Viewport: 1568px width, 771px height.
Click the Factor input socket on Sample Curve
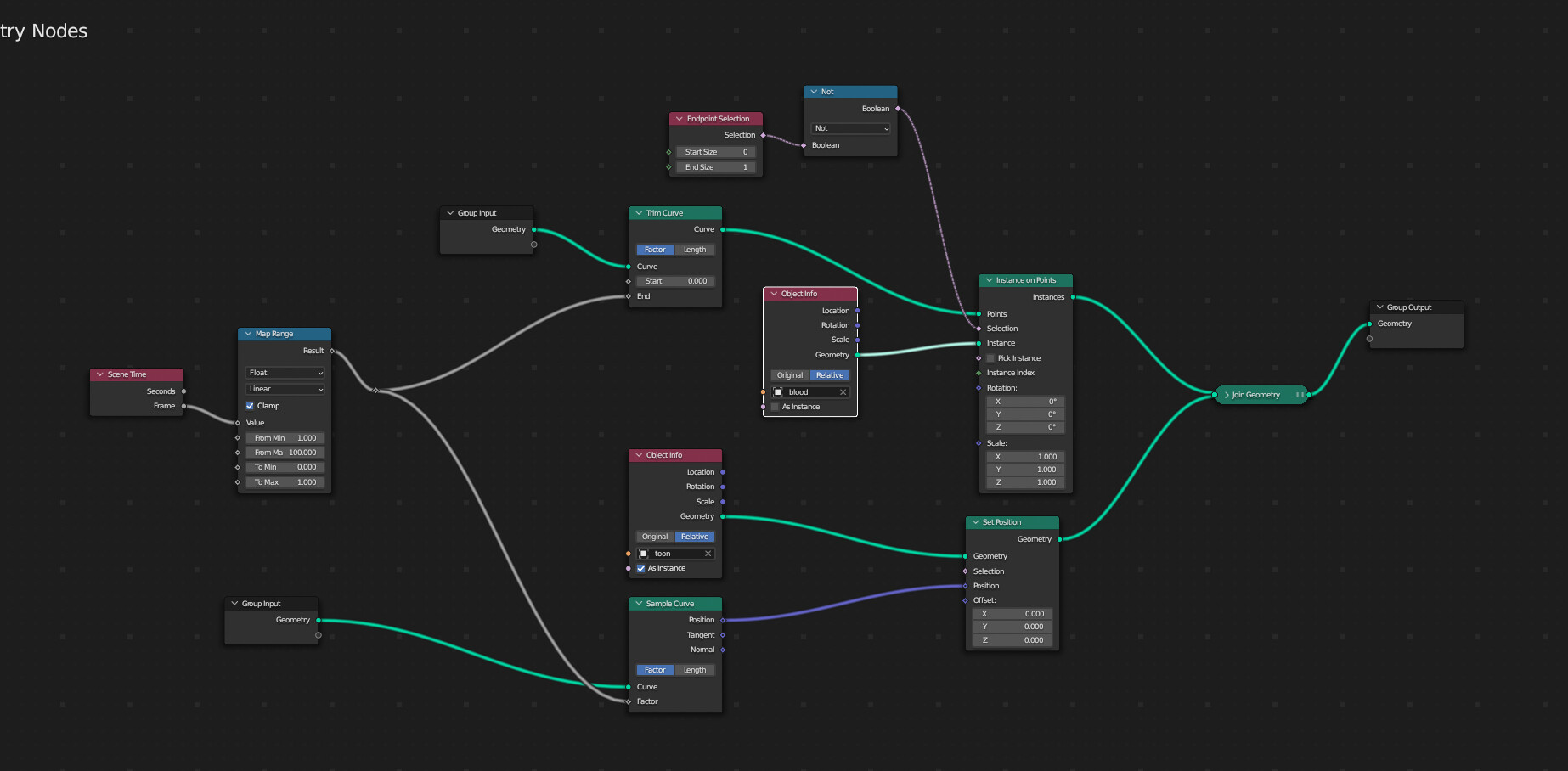click(x=628, y=701)
